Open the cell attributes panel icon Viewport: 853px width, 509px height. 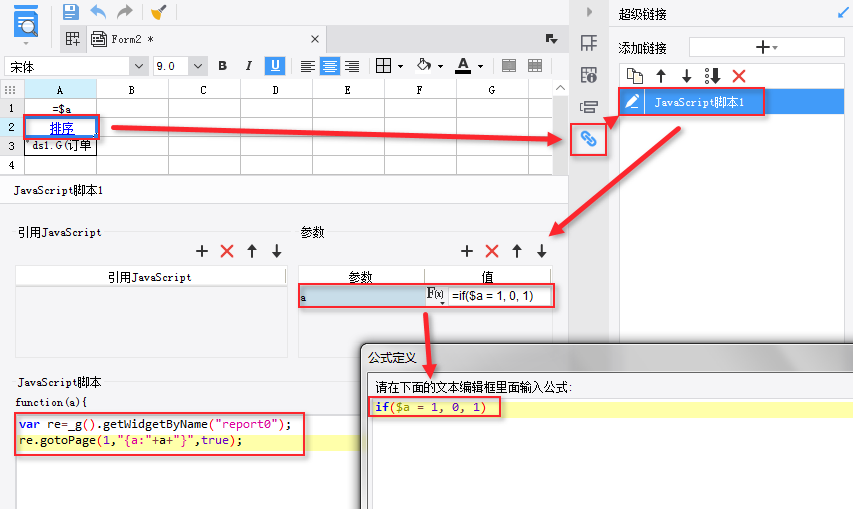click(x=589, y=42)
